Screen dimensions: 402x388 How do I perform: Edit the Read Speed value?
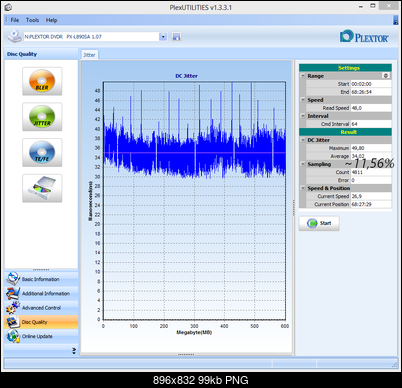point(371,108)
